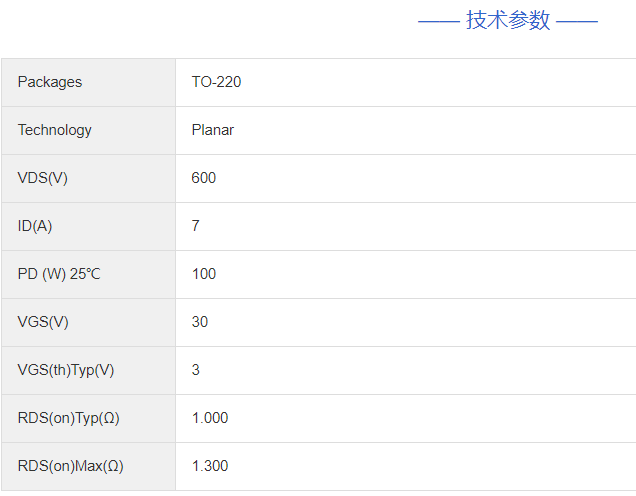This screenshot has width=636, height=496.
Task: Click the Planar technology value
Action: 213,130
